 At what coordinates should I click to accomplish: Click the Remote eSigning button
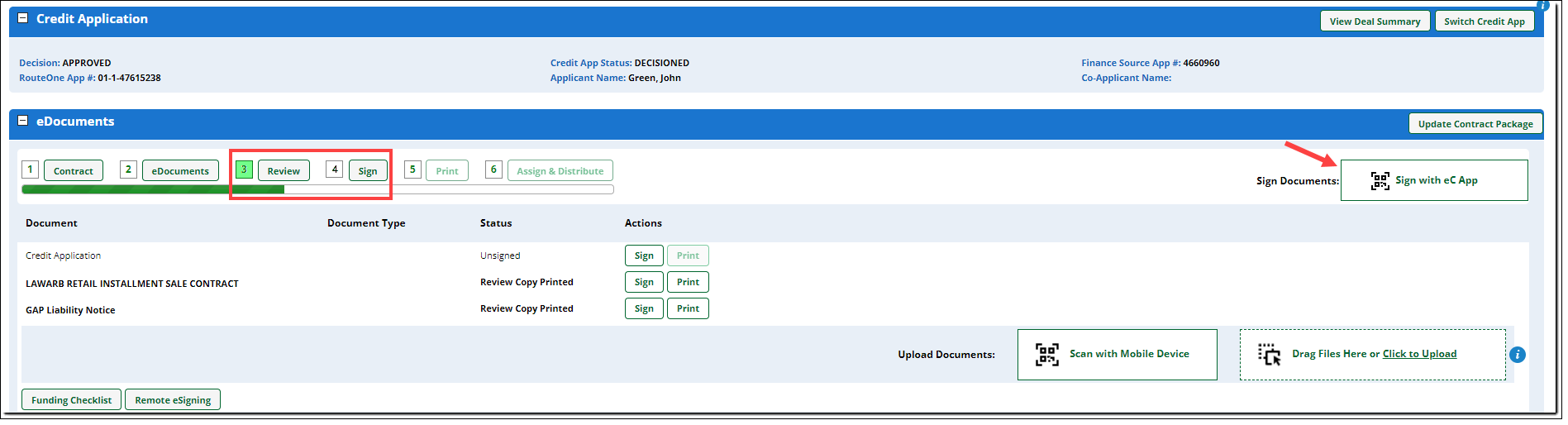click(x=173, y=400)
